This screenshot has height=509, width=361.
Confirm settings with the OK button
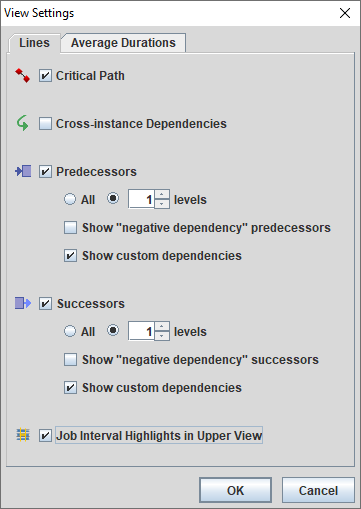pyautogui.click(x=235, y=490)
